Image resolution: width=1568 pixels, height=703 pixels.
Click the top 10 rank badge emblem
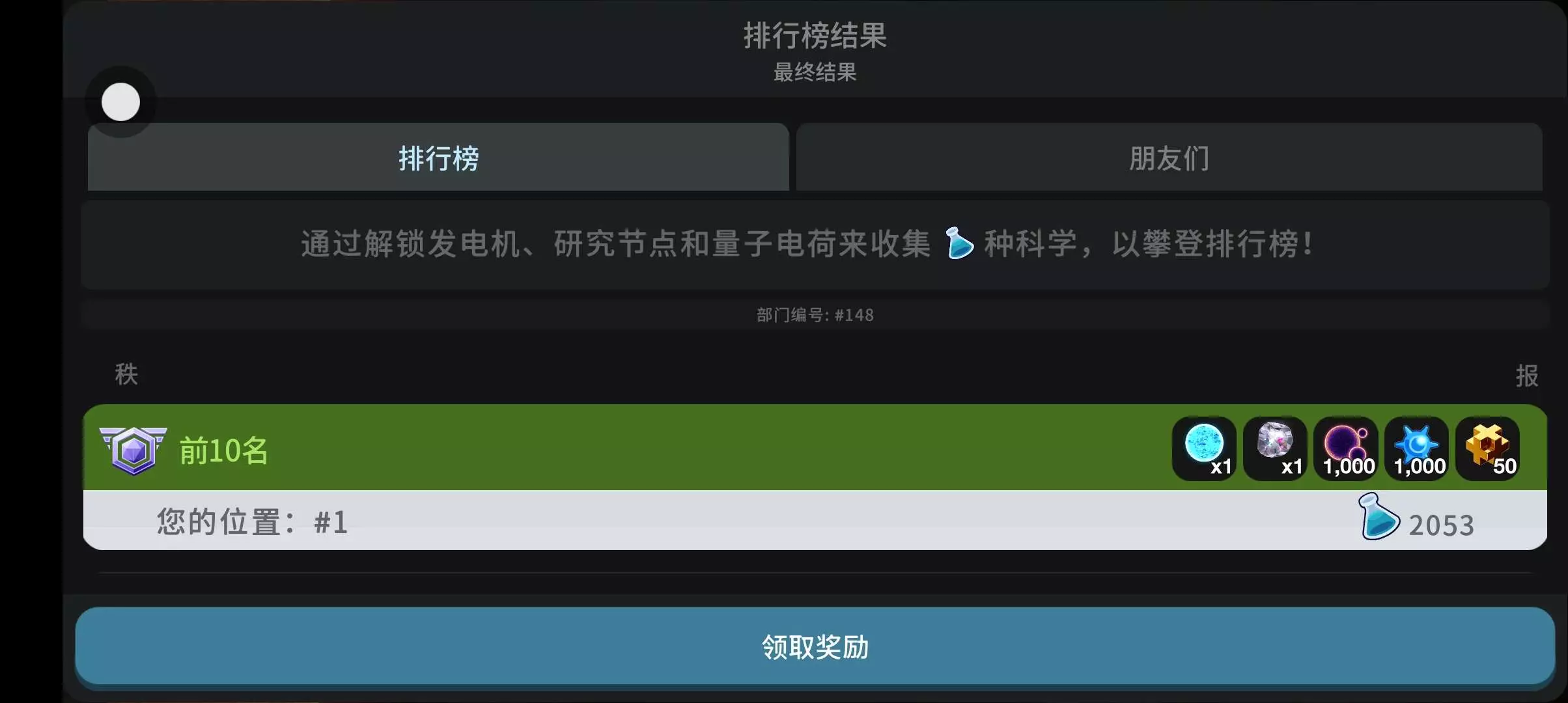pyautogui.click(x=133, y=450)
